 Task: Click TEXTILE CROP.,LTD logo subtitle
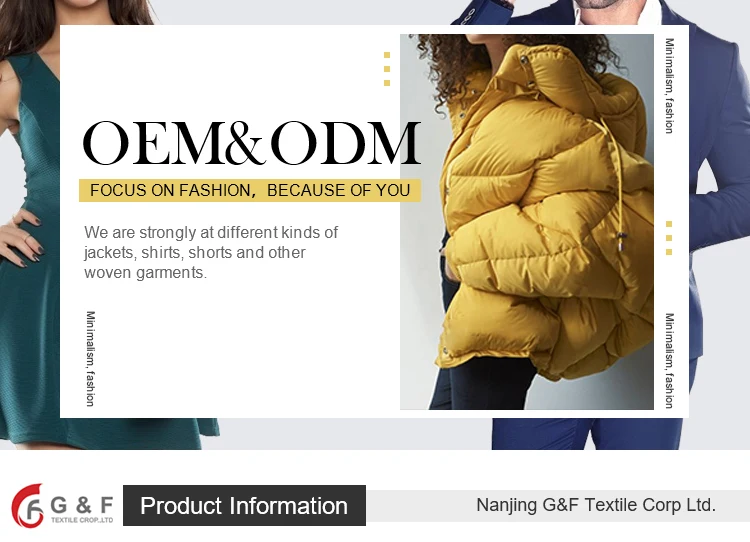click(x=82, y=520)
